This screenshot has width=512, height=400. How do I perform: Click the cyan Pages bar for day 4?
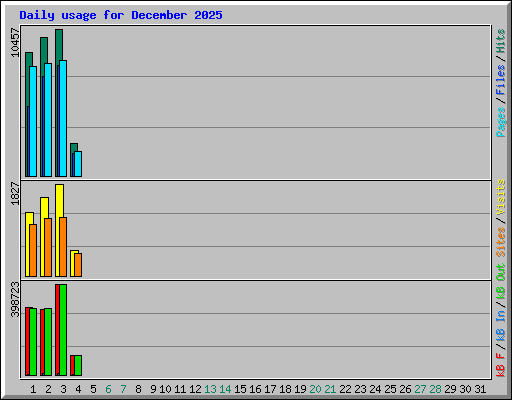[78, 164]
